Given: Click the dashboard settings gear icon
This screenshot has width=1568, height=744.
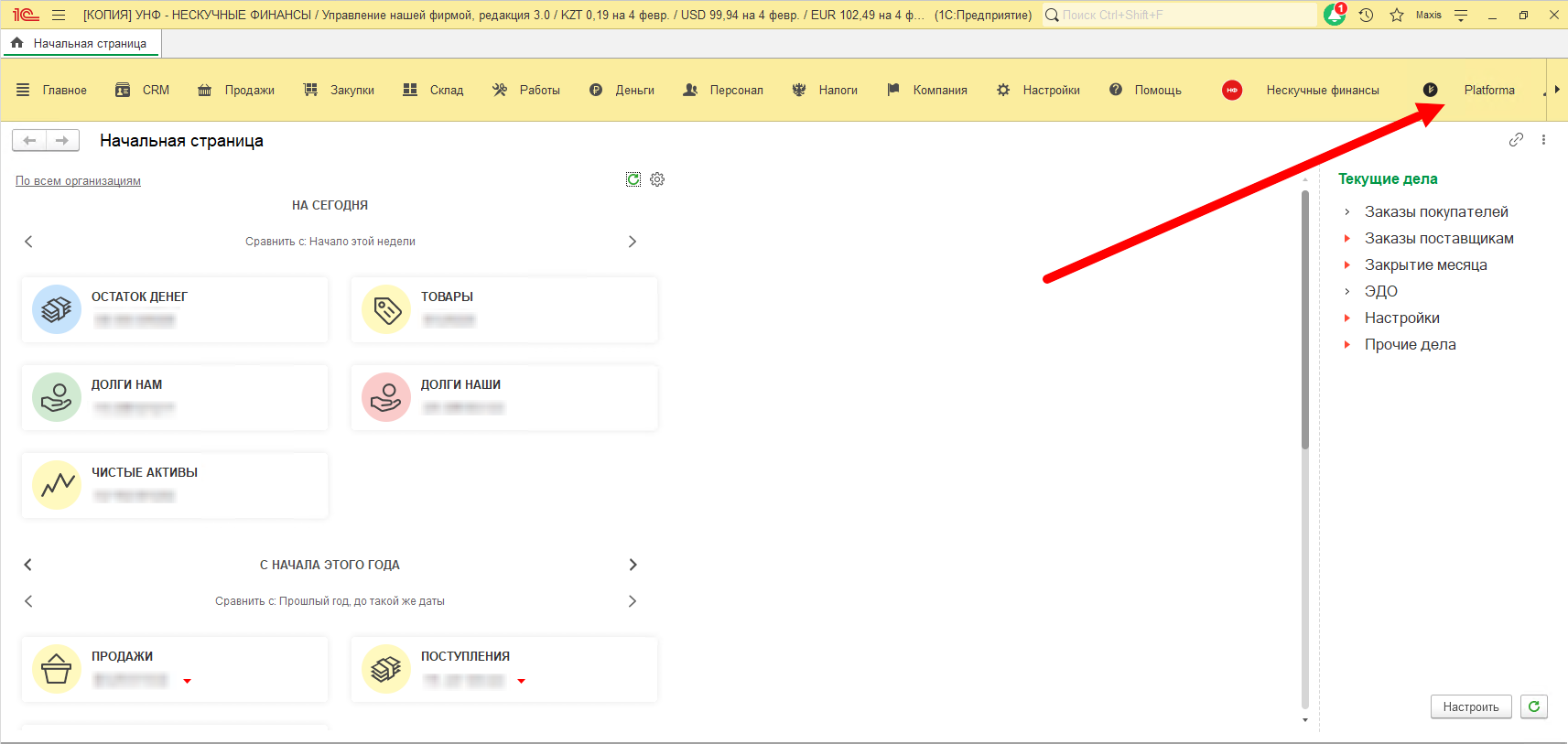Looking at the screenshot, I should click(x=657, y=179).
